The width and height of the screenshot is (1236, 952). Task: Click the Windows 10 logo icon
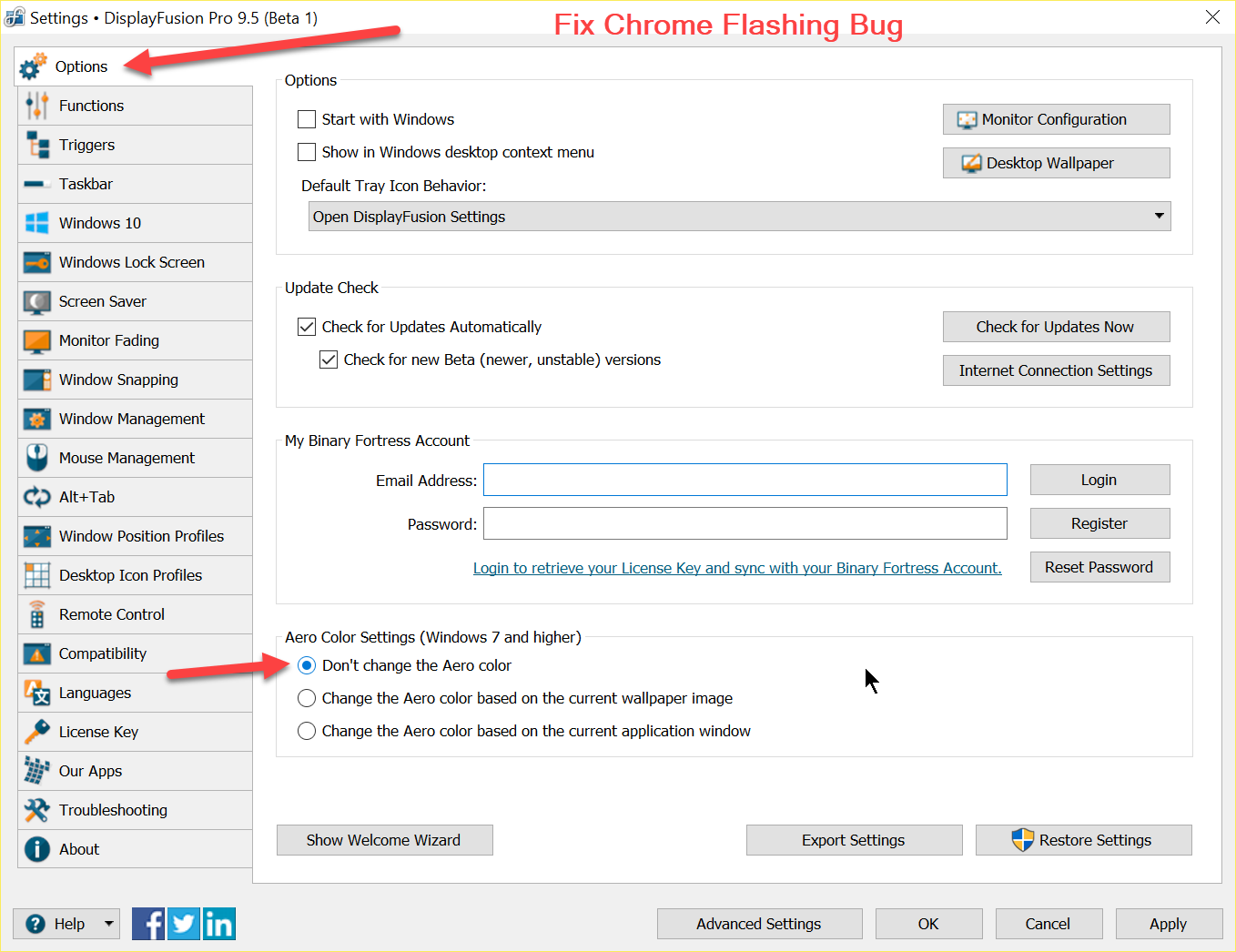pos(36,223)
